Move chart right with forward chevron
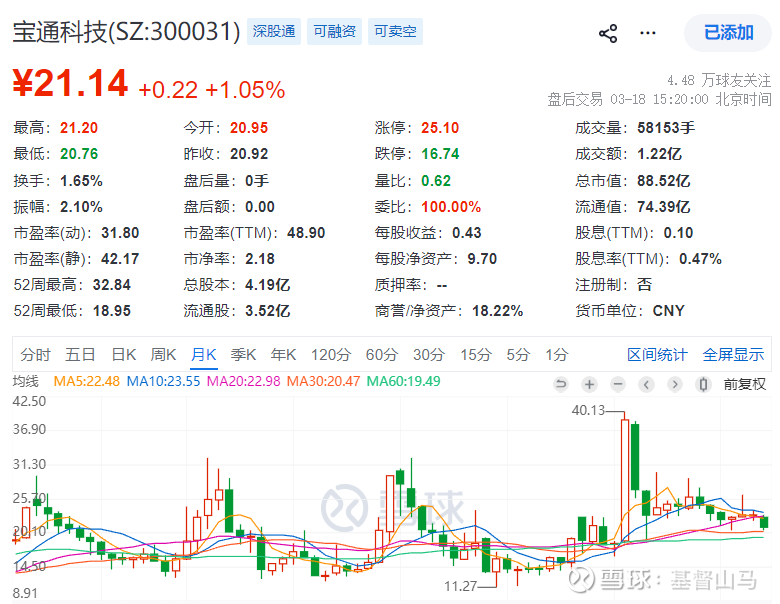Screen dimensions: 780x604 tap(675, 384)
